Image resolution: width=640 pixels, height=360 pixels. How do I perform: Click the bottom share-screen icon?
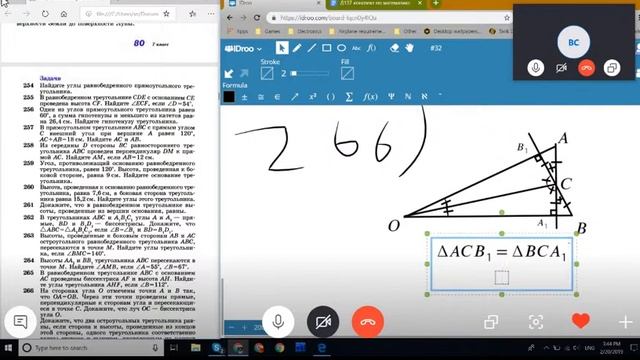[491, 322]
